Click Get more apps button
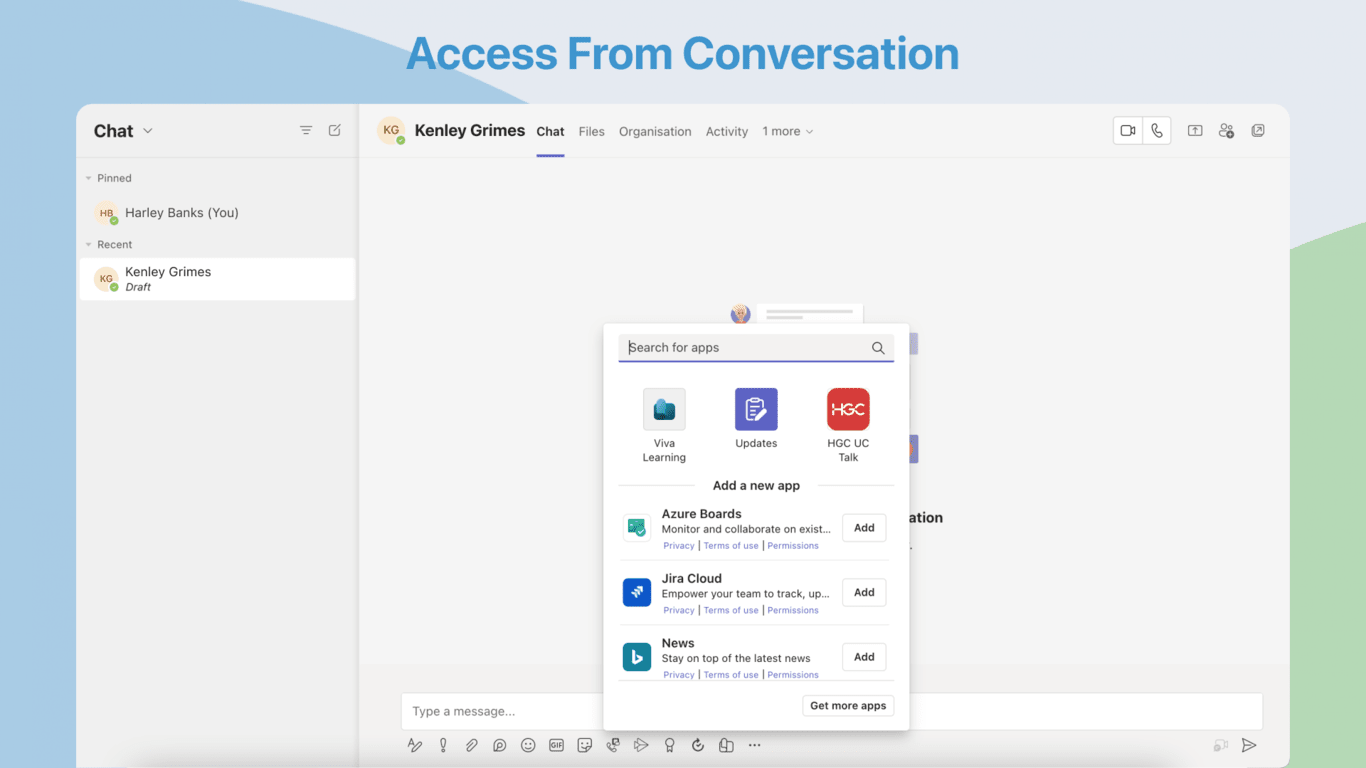The image size is (1366, 768). pyautogui.click(x=848, y=706)
